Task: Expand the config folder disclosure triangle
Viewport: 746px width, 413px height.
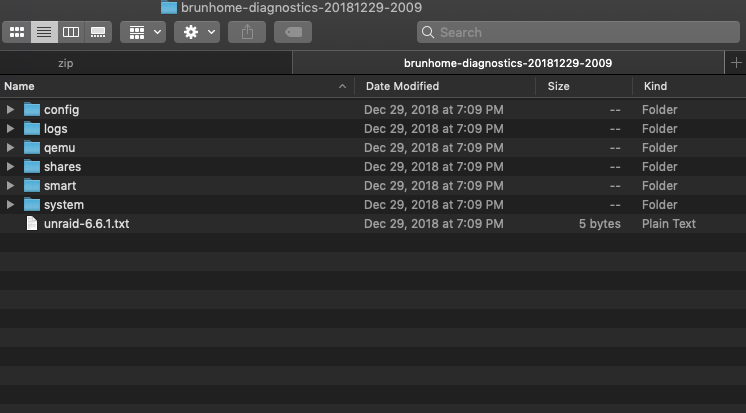Action: click(x=10, y=109)
